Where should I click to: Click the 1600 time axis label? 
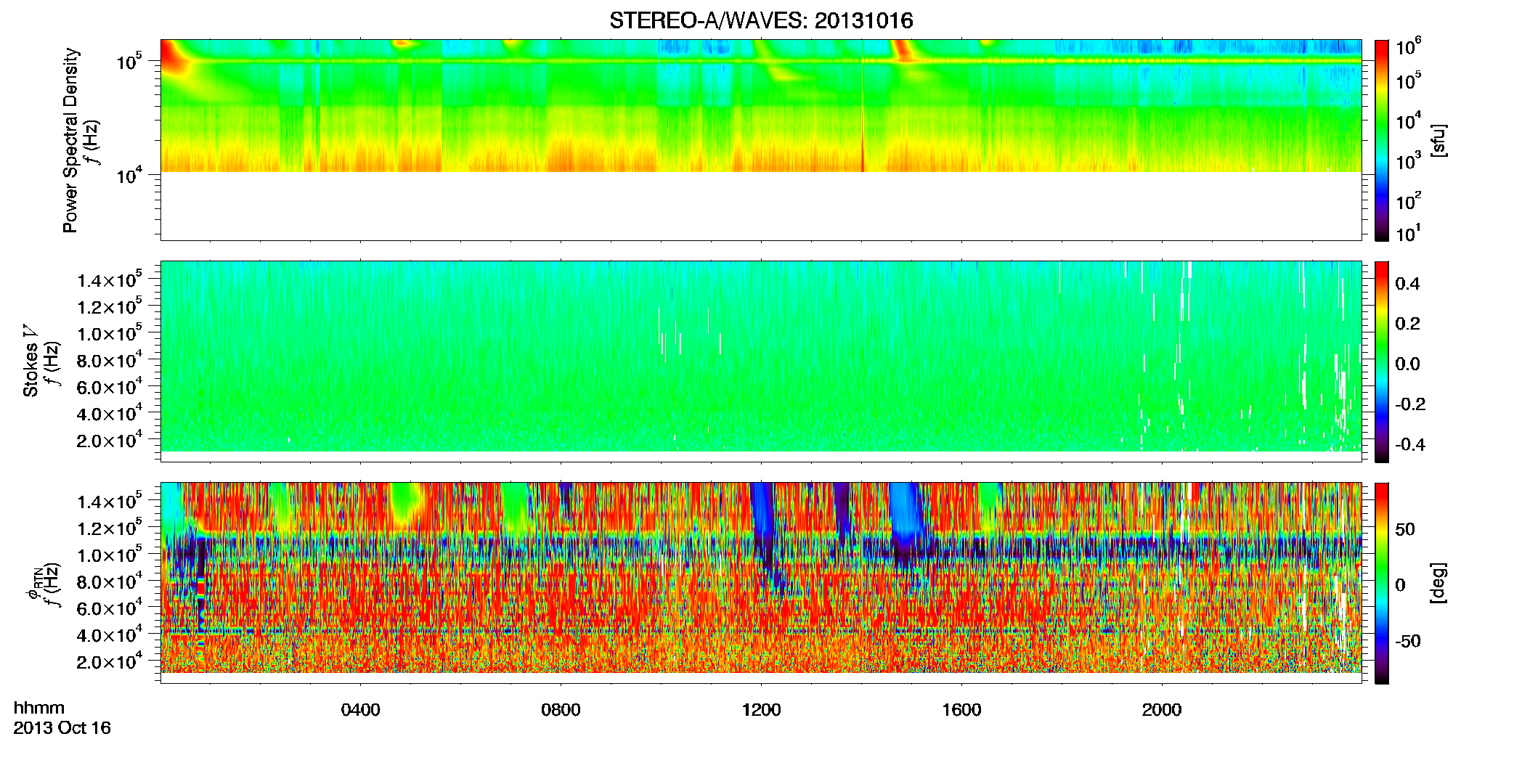pos(961,710)
